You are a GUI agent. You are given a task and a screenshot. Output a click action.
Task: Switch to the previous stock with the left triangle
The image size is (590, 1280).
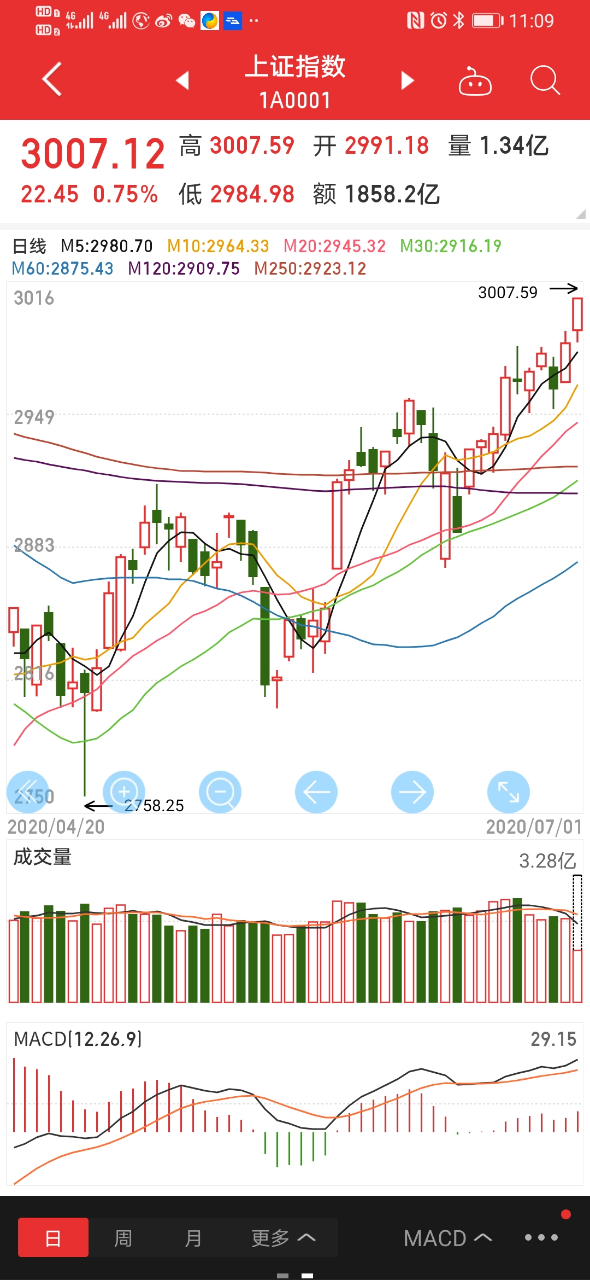pyautogui.click(x=182, y=81)
